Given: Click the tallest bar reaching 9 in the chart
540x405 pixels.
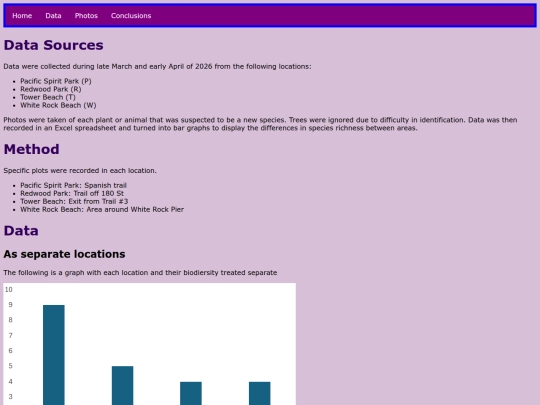Looking at the screenshot, I should click(54, 355).
